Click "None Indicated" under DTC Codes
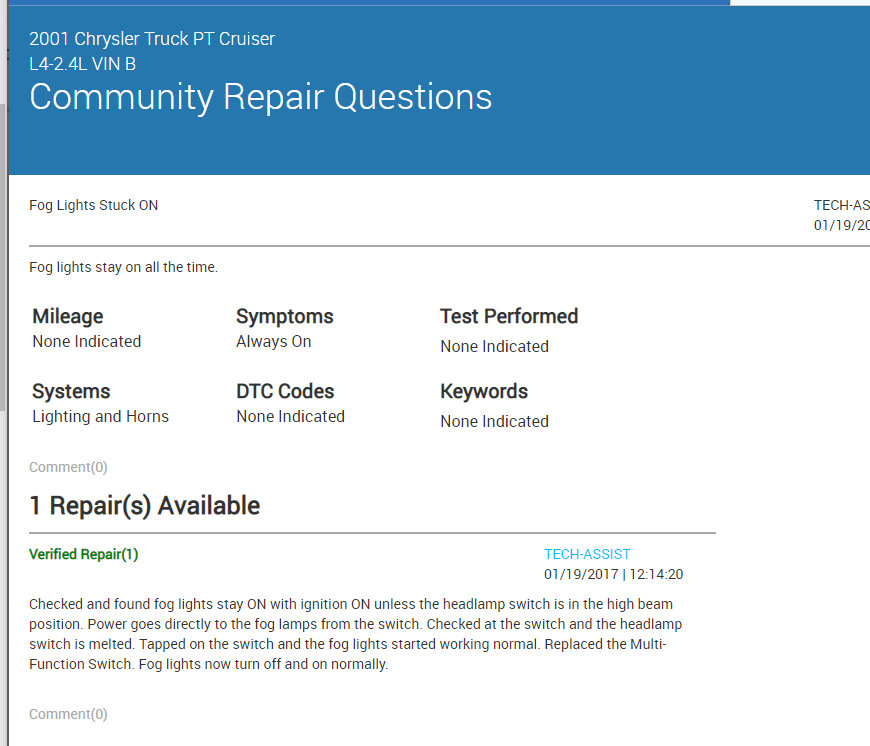The height and width of the screenshot is (746, 870). pos(291,416)
